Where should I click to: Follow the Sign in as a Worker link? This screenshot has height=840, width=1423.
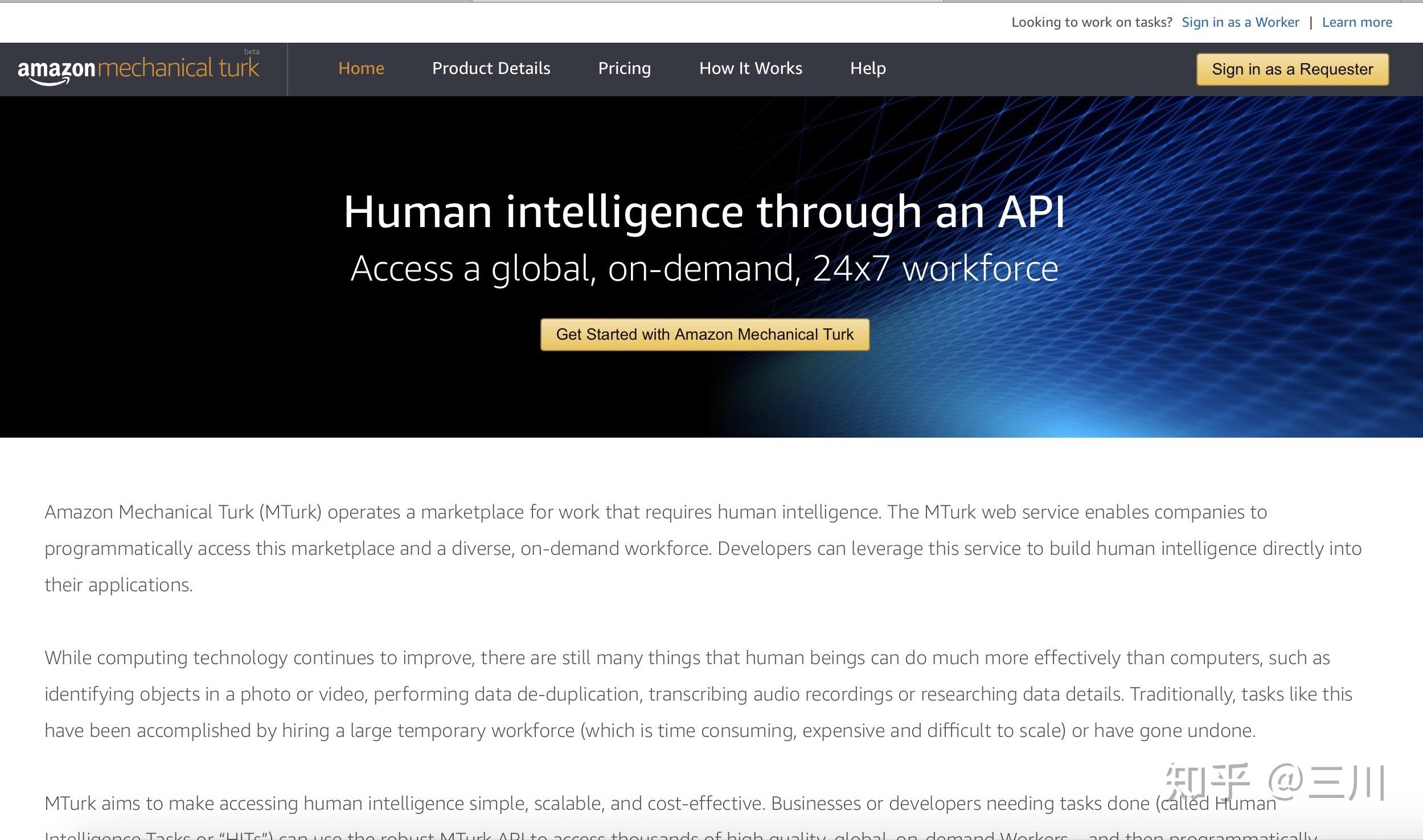click(1240, 22)
